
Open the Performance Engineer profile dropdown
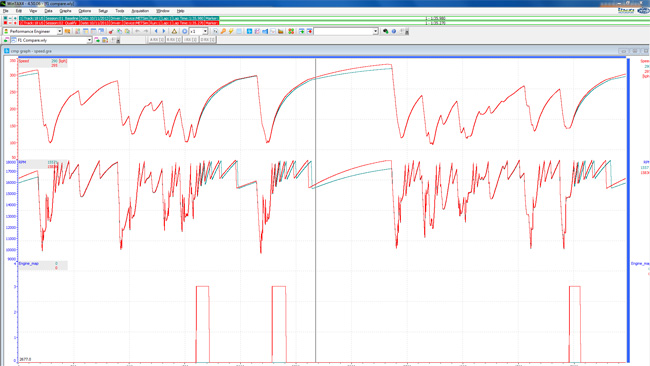60,32
